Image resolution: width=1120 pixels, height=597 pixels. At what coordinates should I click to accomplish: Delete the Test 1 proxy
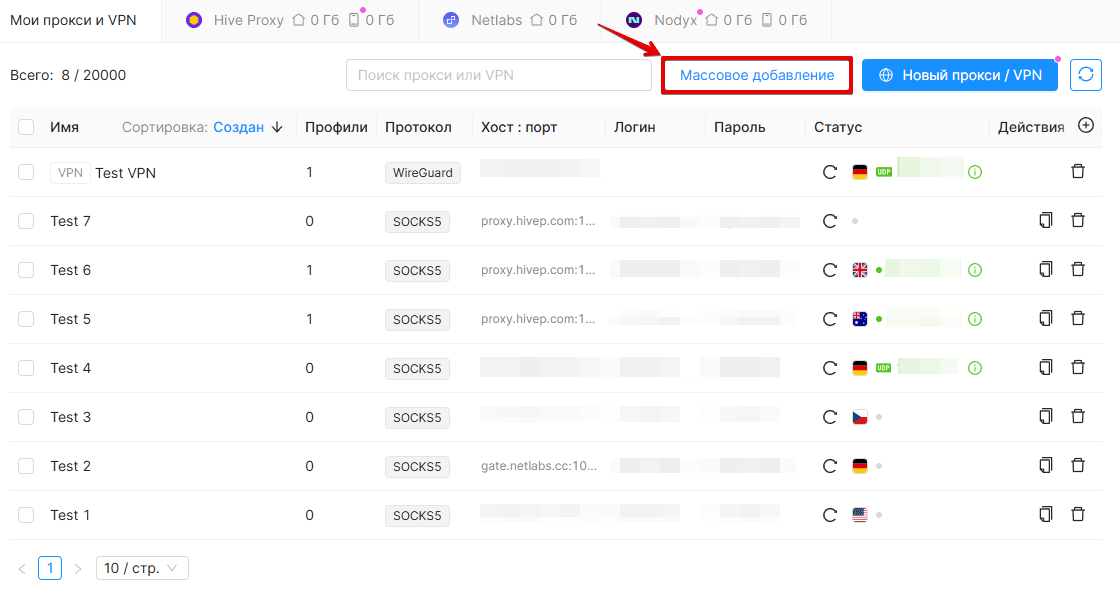pos(1078,514)
